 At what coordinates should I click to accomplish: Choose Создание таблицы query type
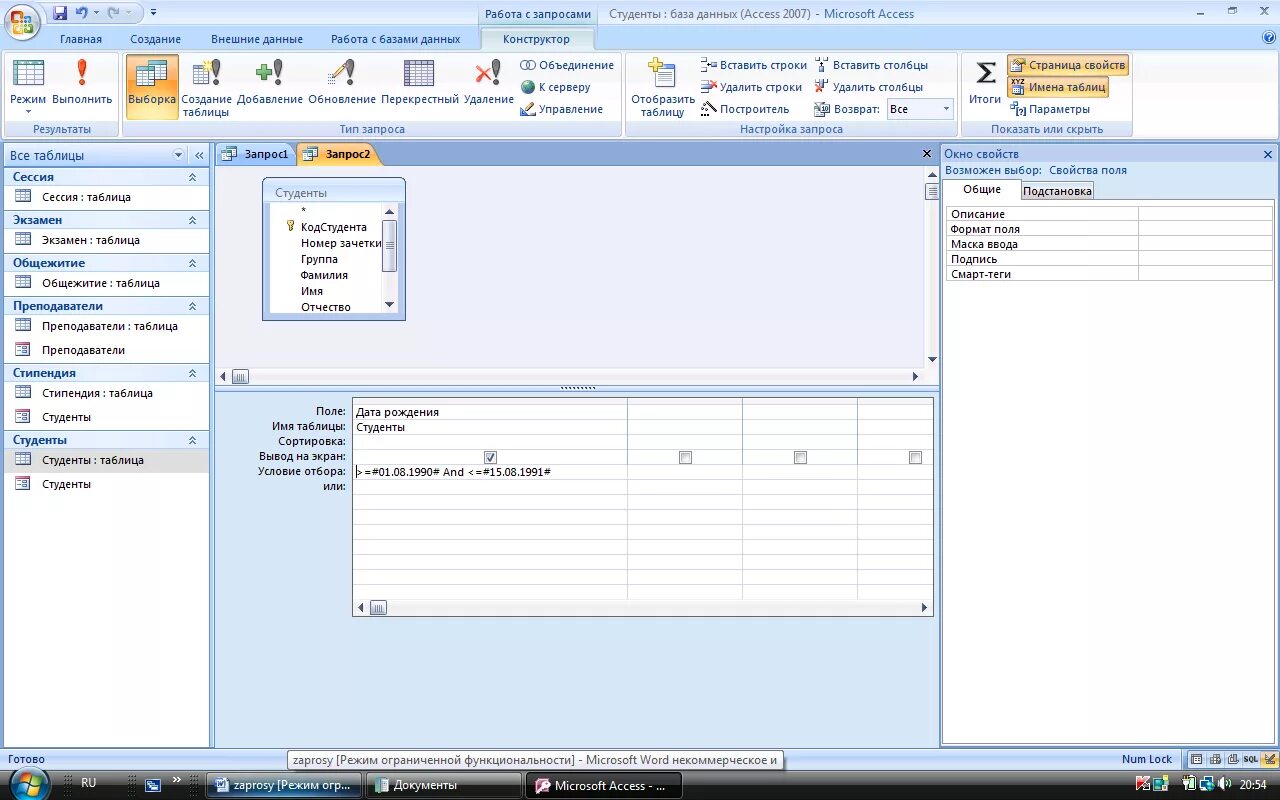(x=206, y=88)
